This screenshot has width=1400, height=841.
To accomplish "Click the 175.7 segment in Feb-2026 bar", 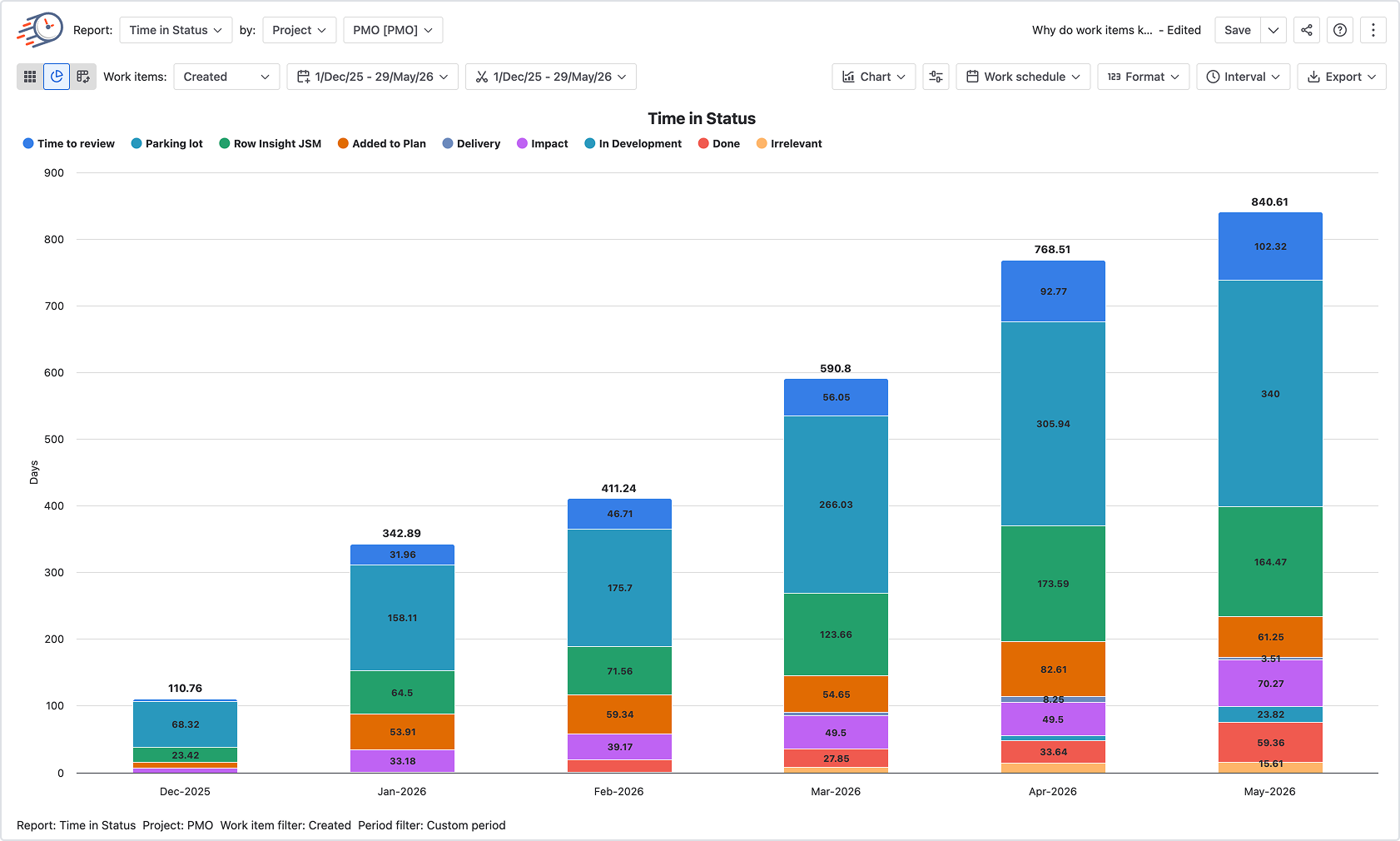I will point(619,588).
